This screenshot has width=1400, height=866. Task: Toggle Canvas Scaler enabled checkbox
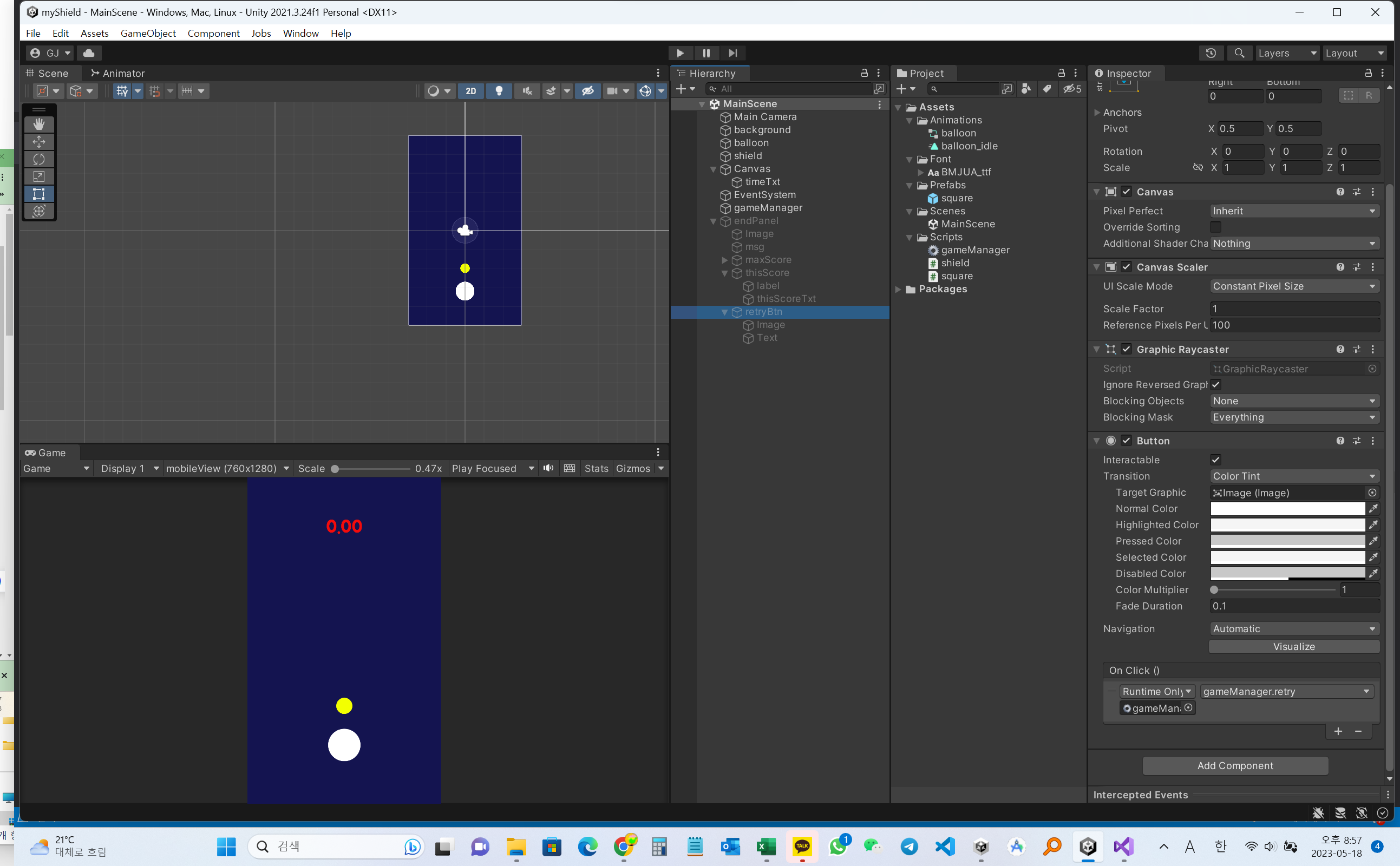click(x=1127, y=267)
